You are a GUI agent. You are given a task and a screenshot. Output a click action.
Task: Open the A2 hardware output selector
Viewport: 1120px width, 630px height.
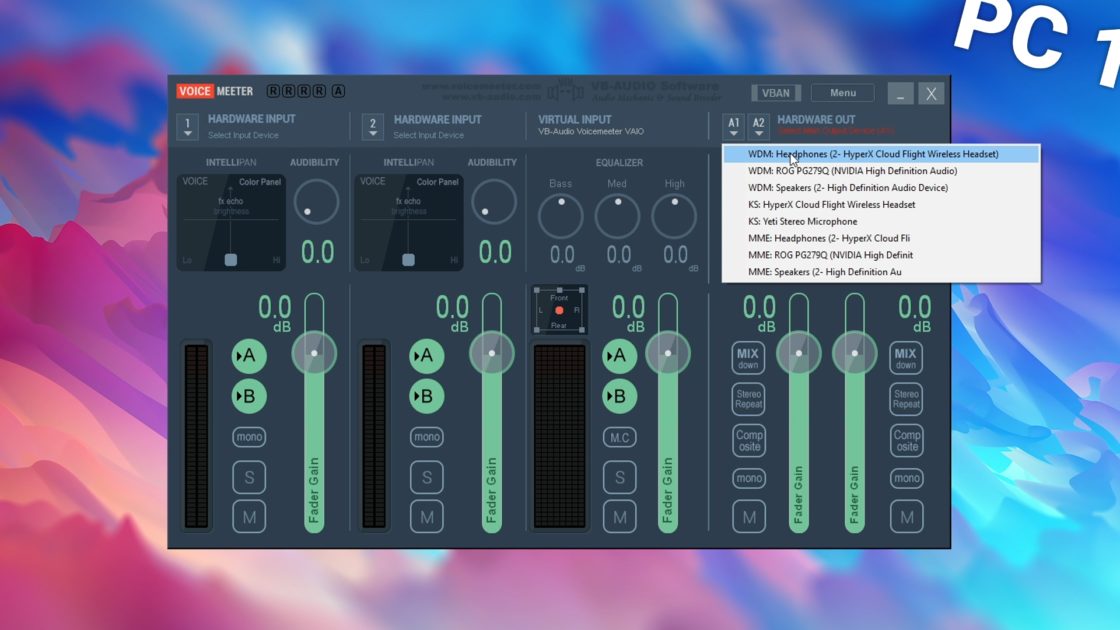[759, 126]
